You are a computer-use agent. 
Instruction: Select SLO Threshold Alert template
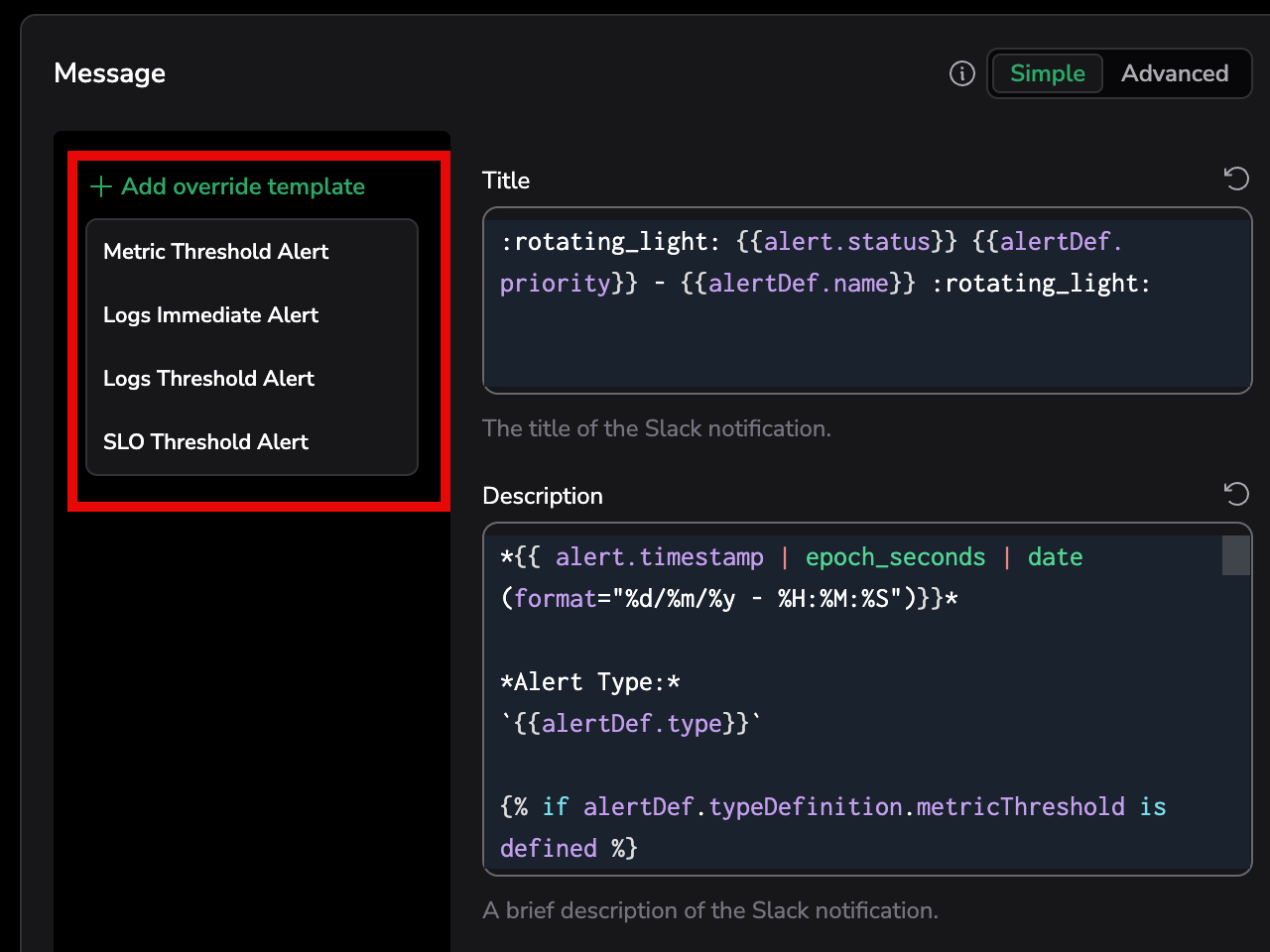205,442
